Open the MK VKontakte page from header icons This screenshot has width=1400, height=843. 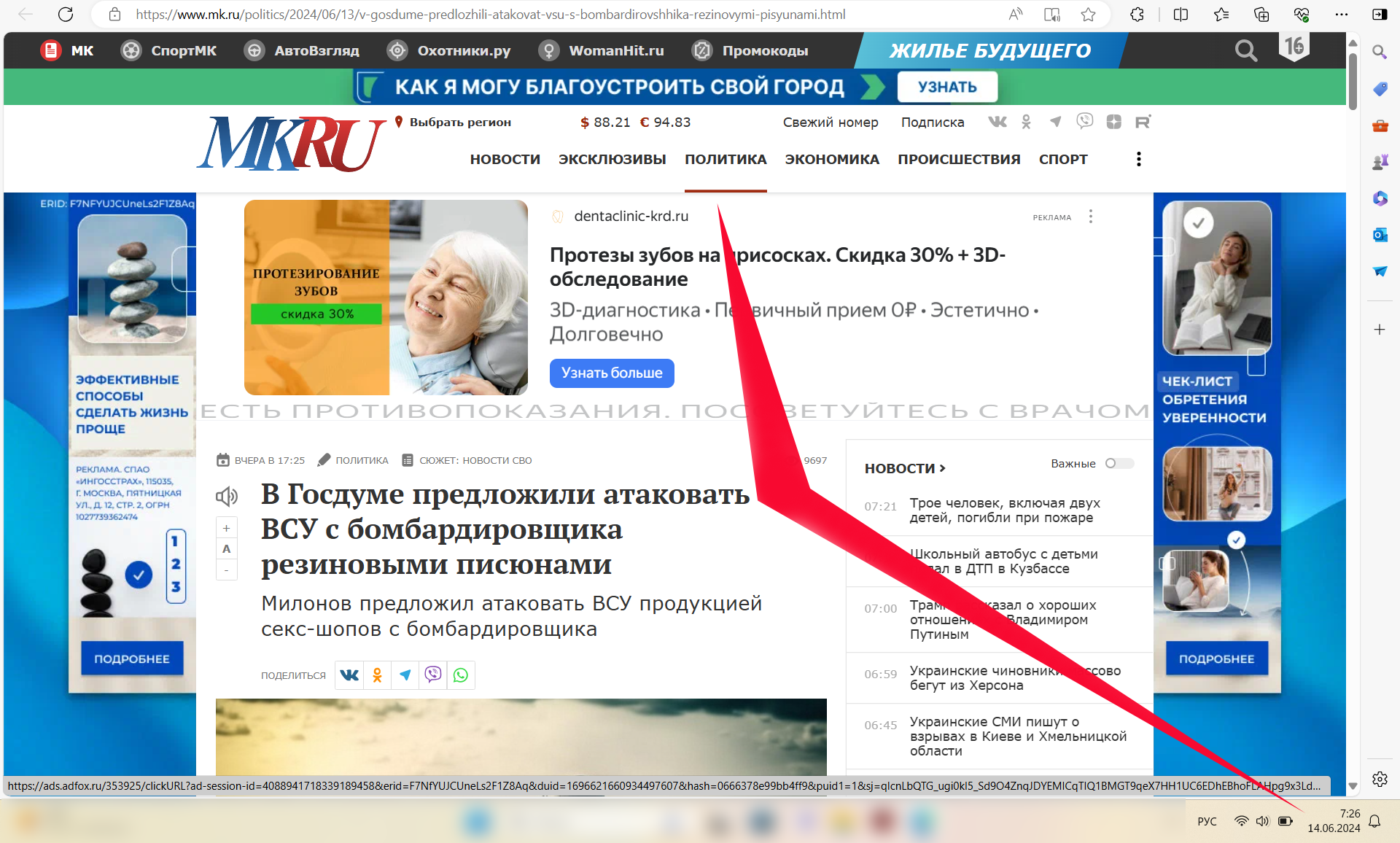(997, 122)
